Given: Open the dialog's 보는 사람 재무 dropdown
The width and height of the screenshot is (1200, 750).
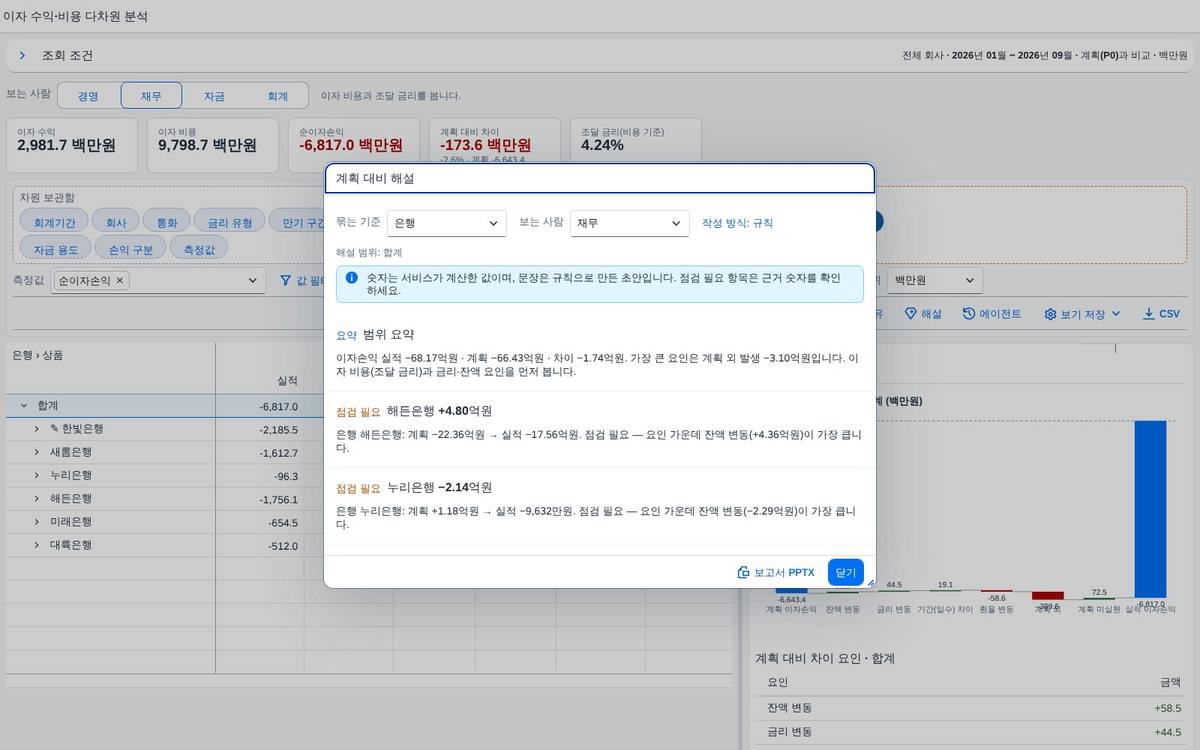Looking at the screenshot, I should pos(629,223).
